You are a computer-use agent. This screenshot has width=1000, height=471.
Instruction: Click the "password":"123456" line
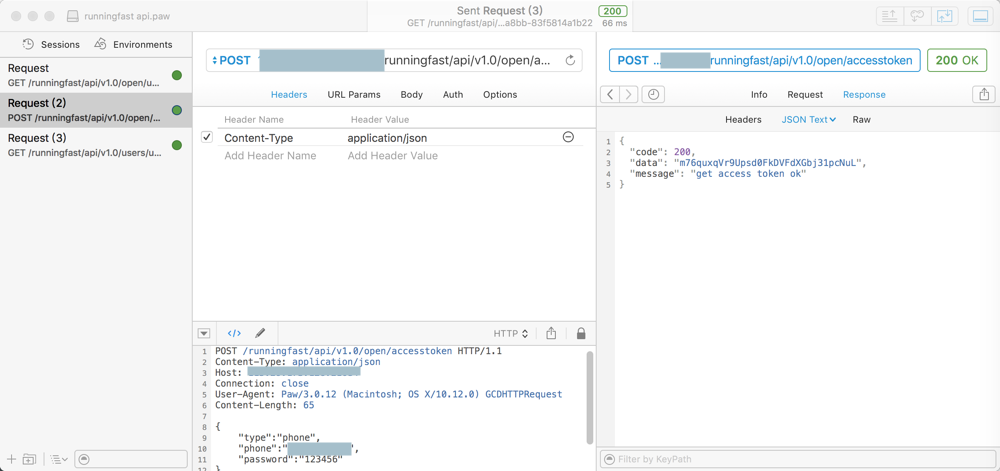pos(290,460)
